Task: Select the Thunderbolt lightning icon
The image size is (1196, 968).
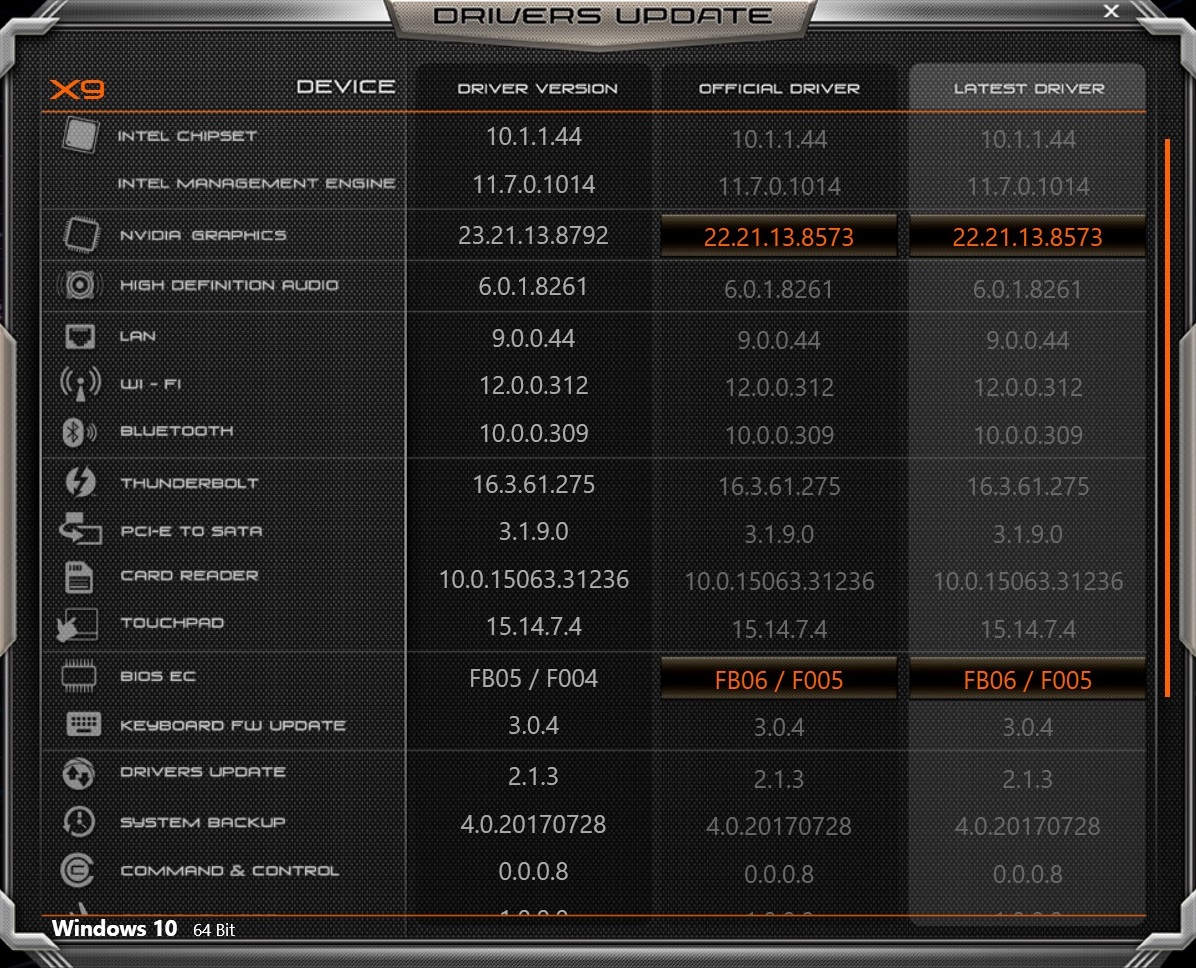Action: pos(80,482)
